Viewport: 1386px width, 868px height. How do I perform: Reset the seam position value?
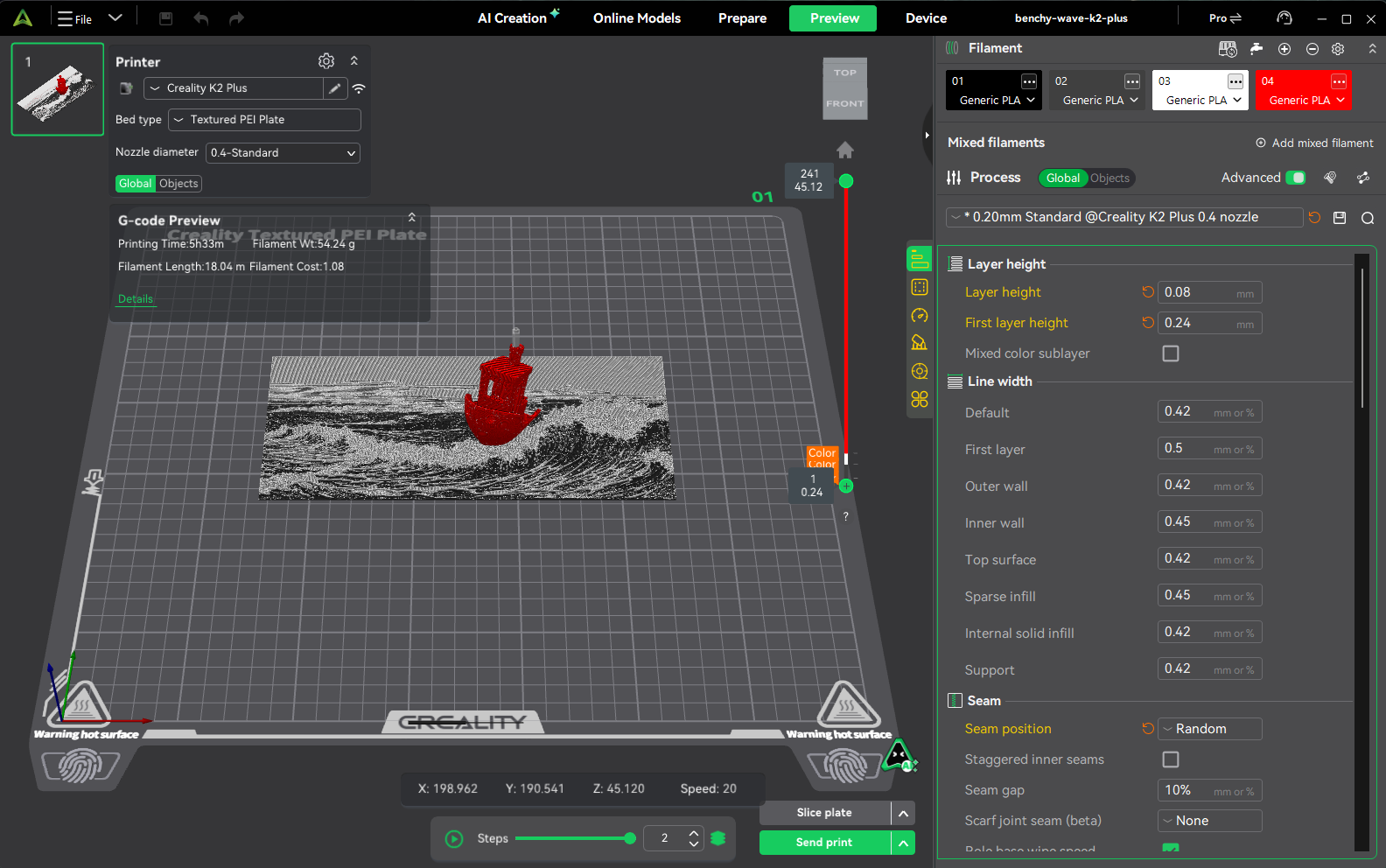[1148, 728]
